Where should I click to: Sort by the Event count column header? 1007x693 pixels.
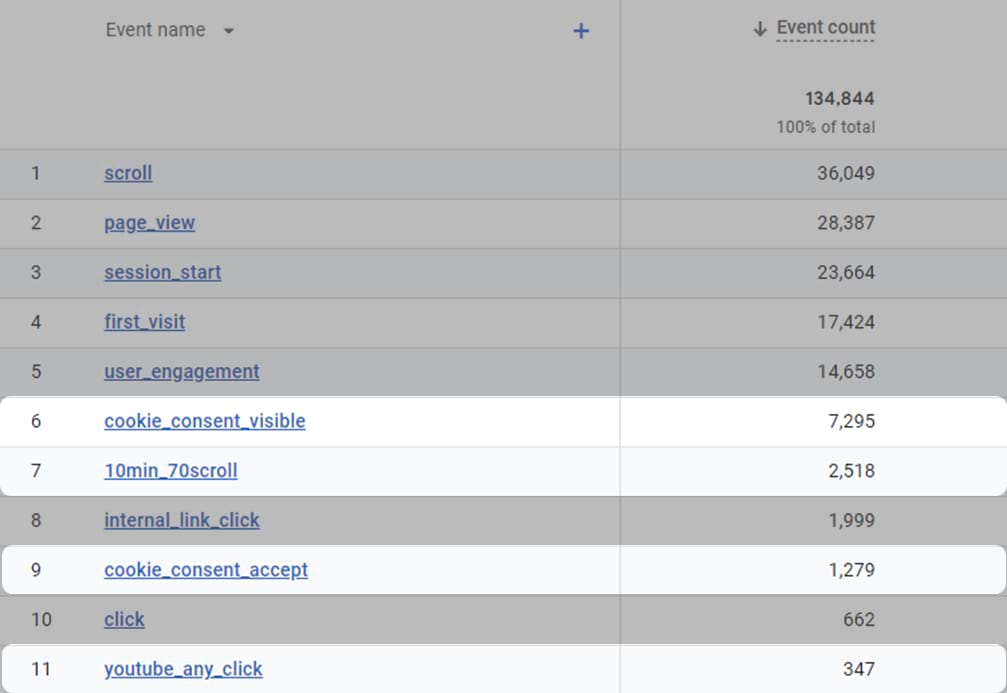825,28
